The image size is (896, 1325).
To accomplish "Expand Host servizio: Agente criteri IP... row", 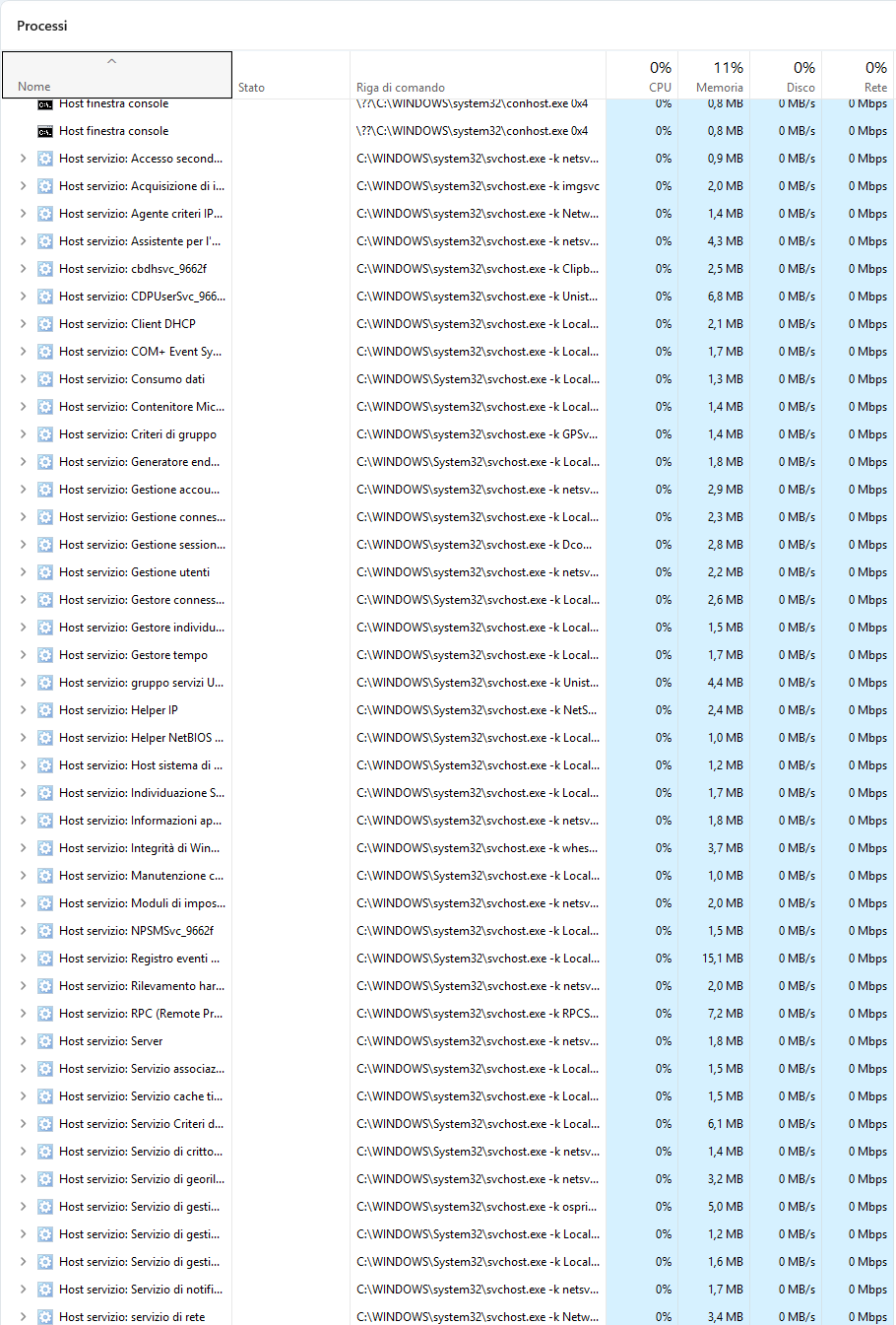I will [24, 213].
